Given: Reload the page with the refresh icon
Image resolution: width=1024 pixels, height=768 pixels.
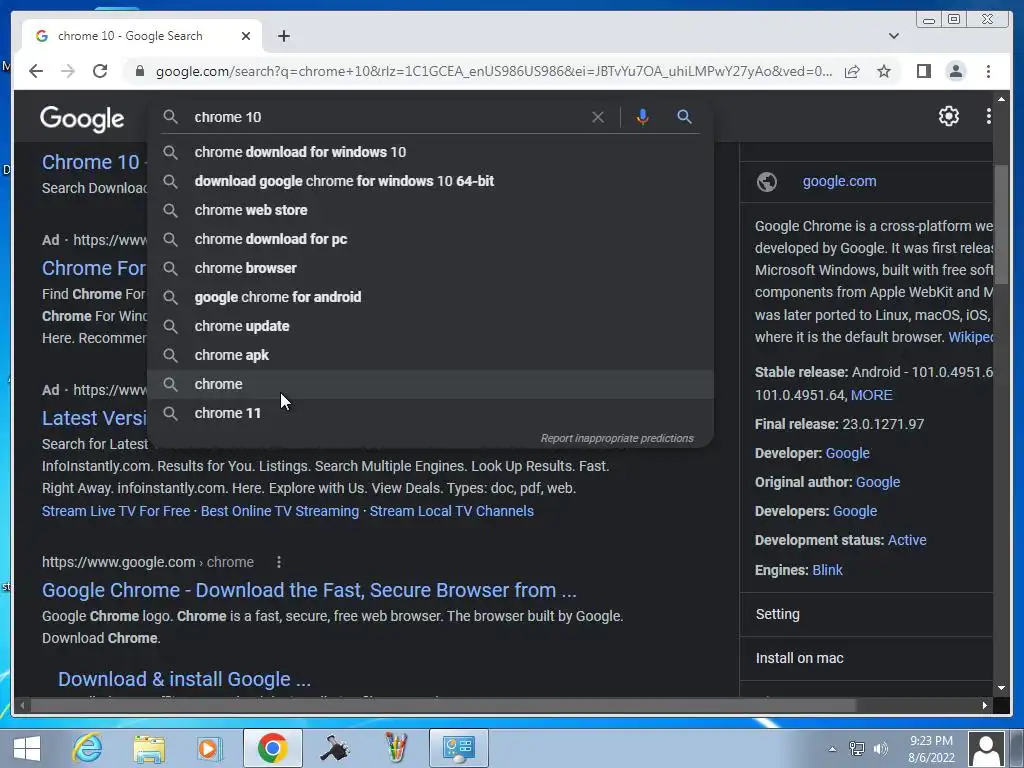Looking at the screenshot, I should [100, 71].
